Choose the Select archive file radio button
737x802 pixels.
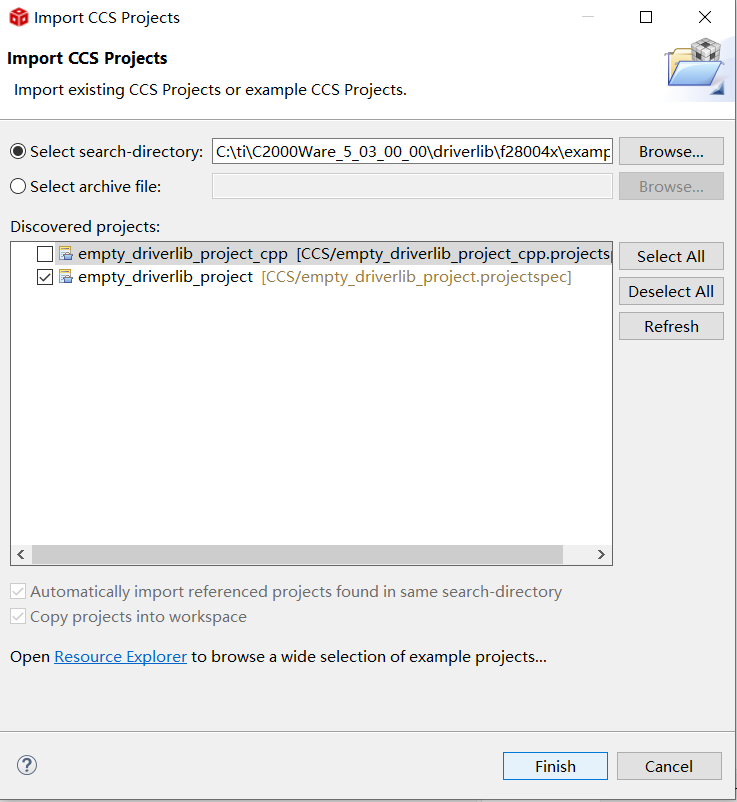[18, 186]
